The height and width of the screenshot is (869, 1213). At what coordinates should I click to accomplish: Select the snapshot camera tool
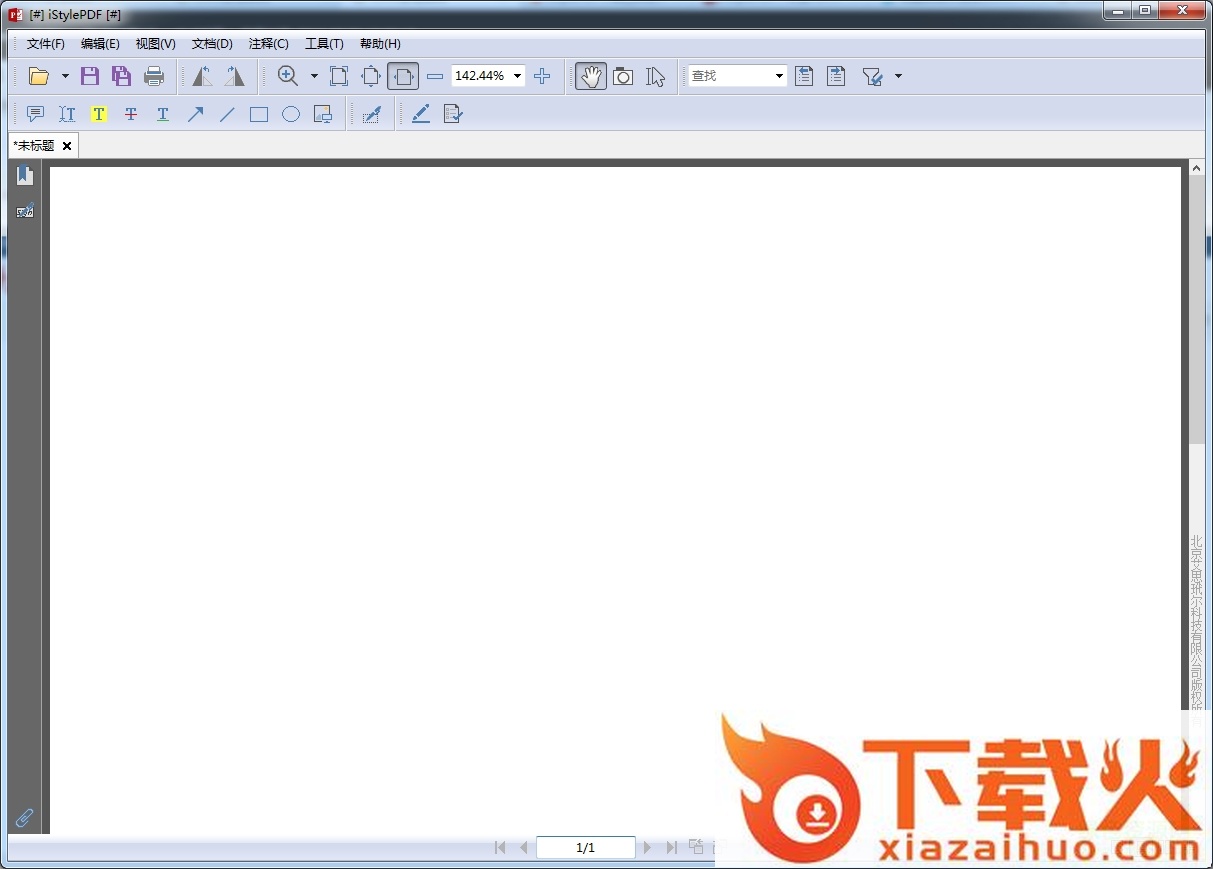(x=623, y=76)
